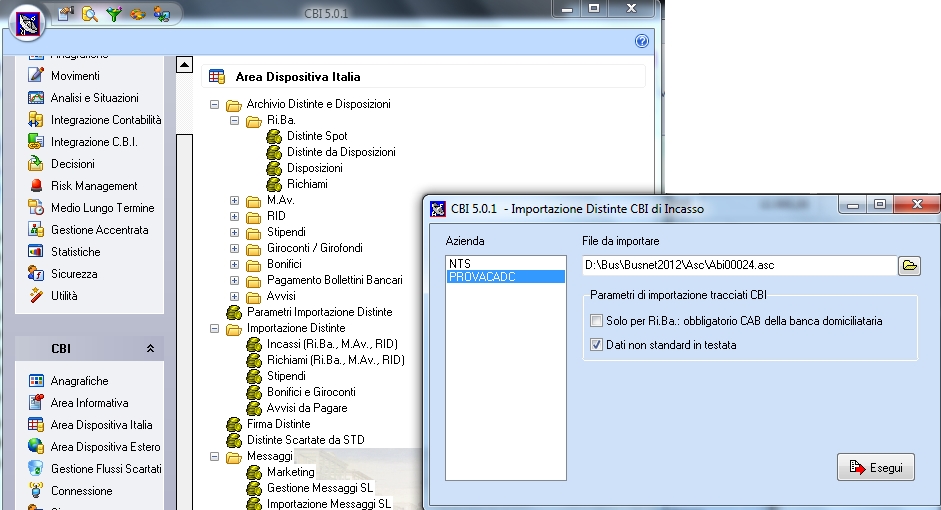941x510 pixels.
Task: Click the Firma Distinte icon
Action: click(x=234, y=424)
